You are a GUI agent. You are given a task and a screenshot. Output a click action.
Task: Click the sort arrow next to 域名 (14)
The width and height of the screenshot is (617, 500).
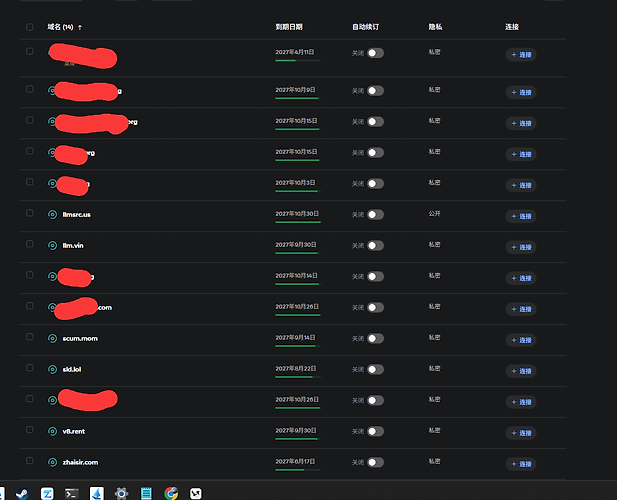[x=80, y=27]
